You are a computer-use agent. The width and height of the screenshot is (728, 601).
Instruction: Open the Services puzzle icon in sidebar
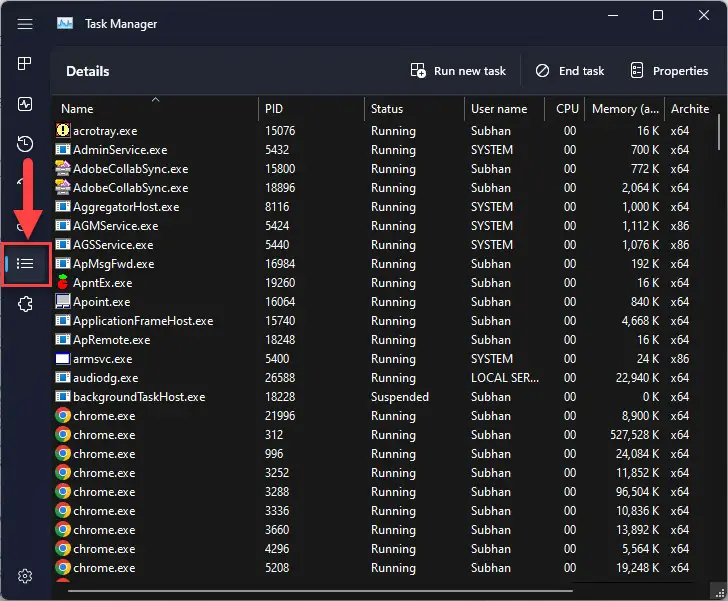point(25,304)
